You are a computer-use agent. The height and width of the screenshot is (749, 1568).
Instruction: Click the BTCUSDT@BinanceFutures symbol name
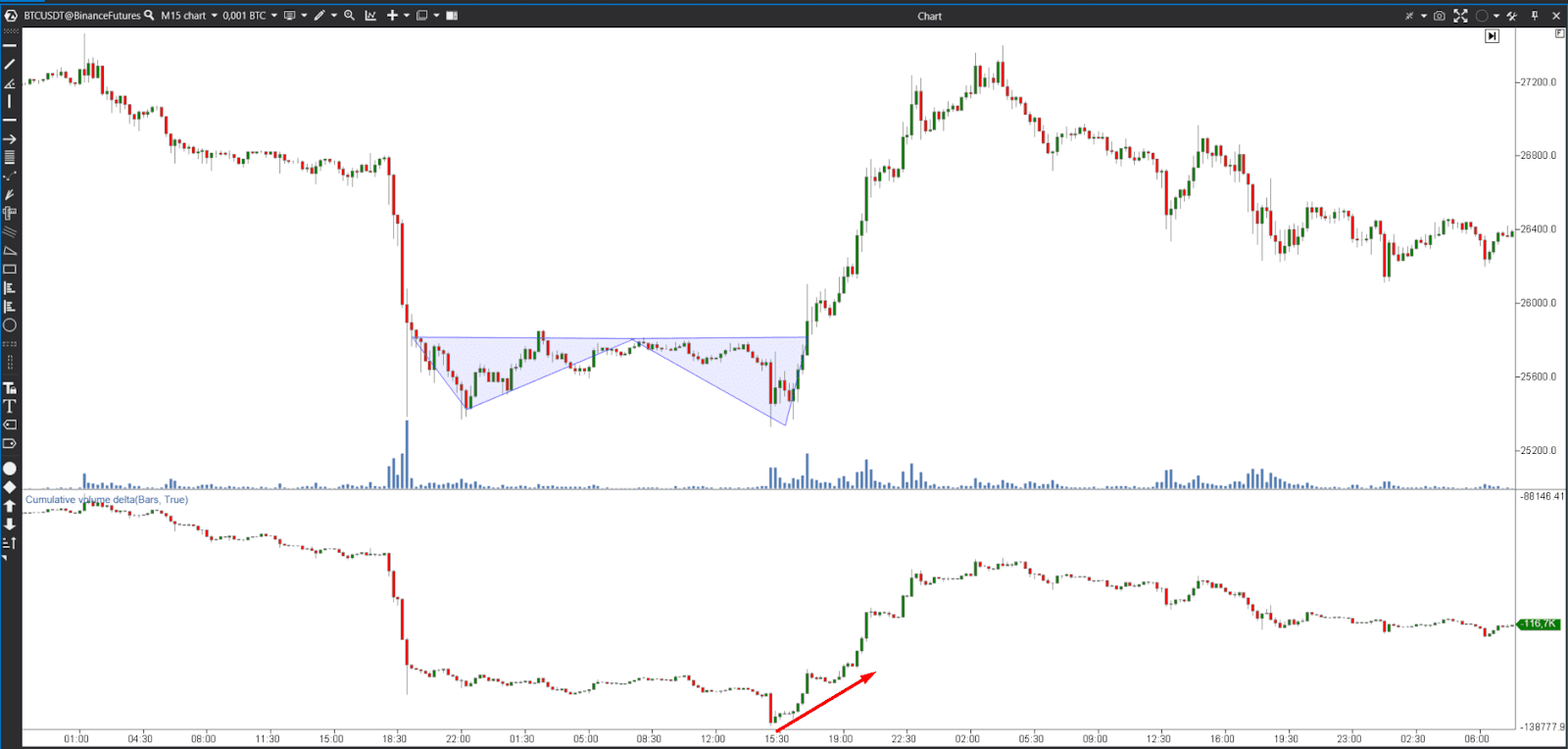[x=82, y=15]
